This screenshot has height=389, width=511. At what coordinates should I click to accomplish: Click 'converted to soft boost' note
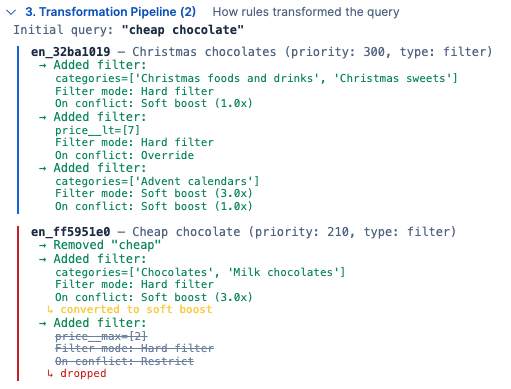[130, 309]
